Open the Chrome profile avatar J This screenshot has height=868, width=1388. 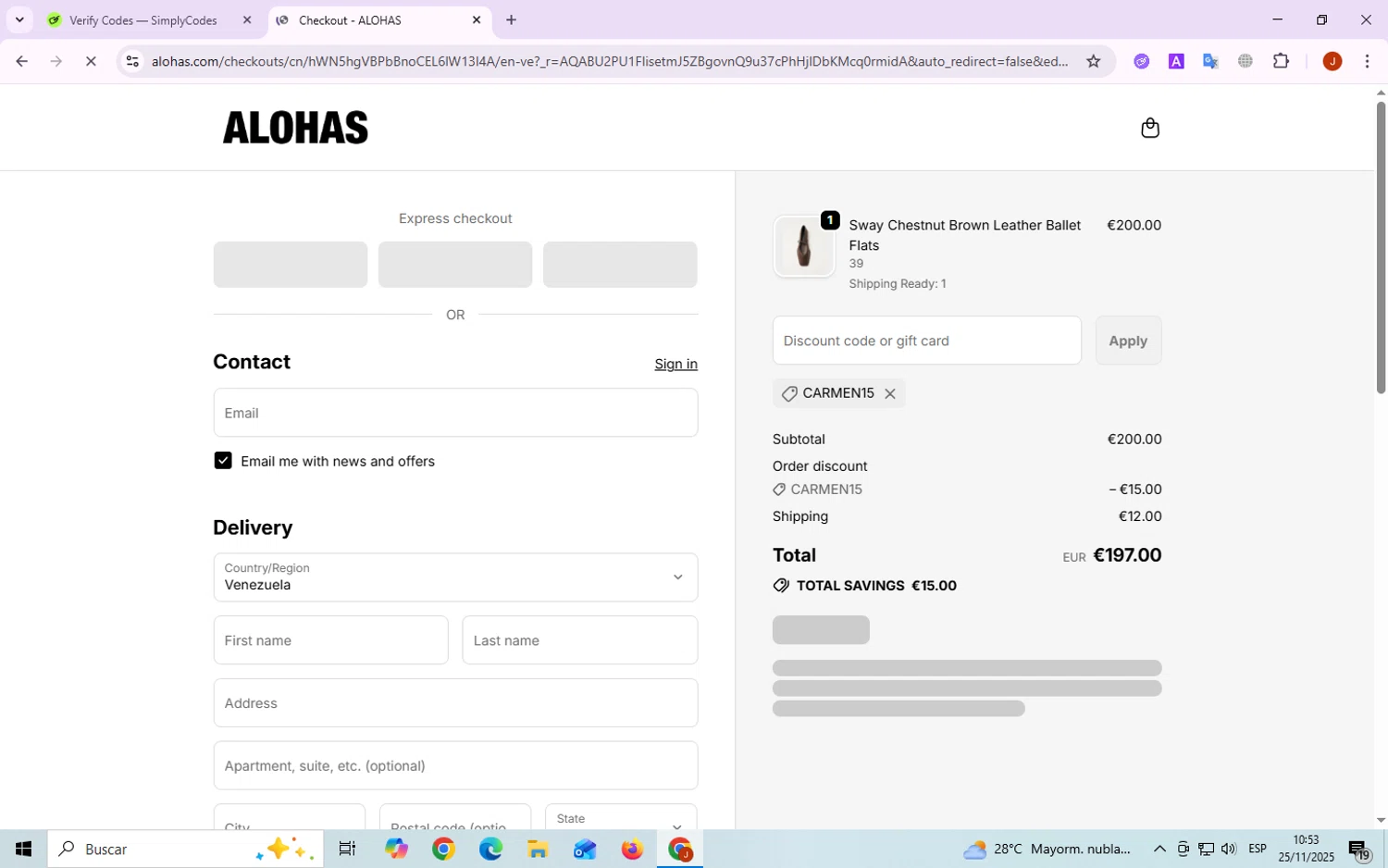click(x=1332, y=61)
